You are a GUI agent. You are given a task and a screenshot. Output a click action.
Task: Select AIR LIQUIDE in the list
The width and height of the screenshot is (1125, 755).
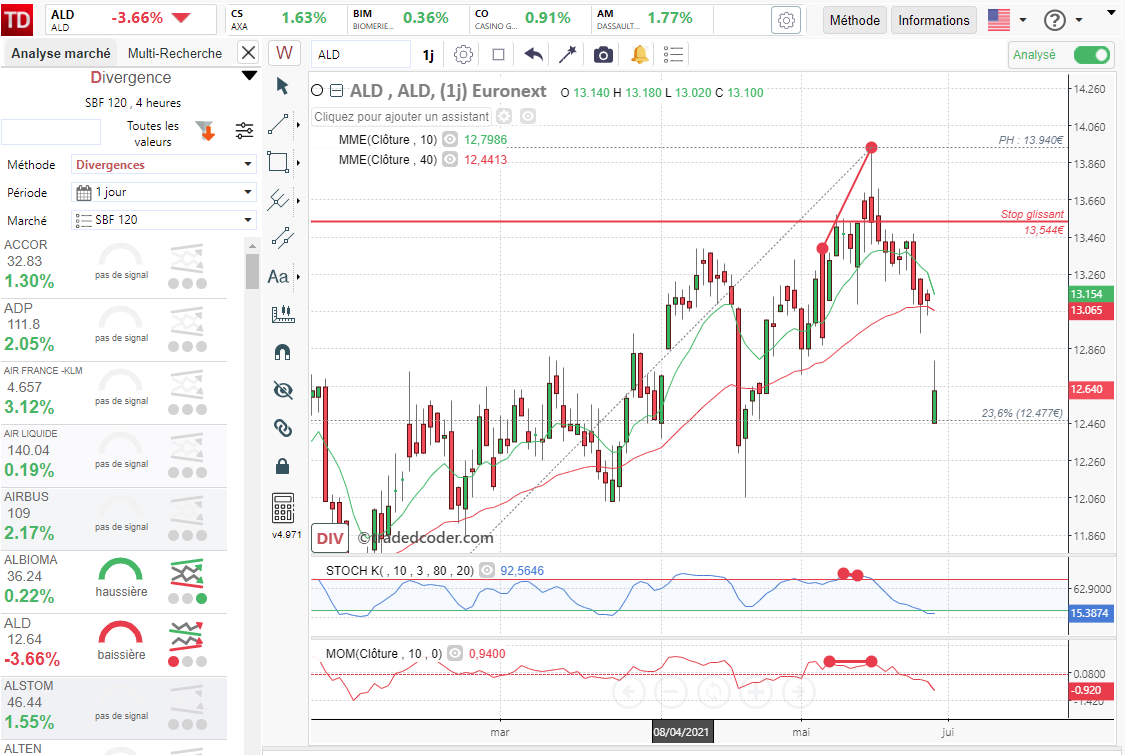113,456
